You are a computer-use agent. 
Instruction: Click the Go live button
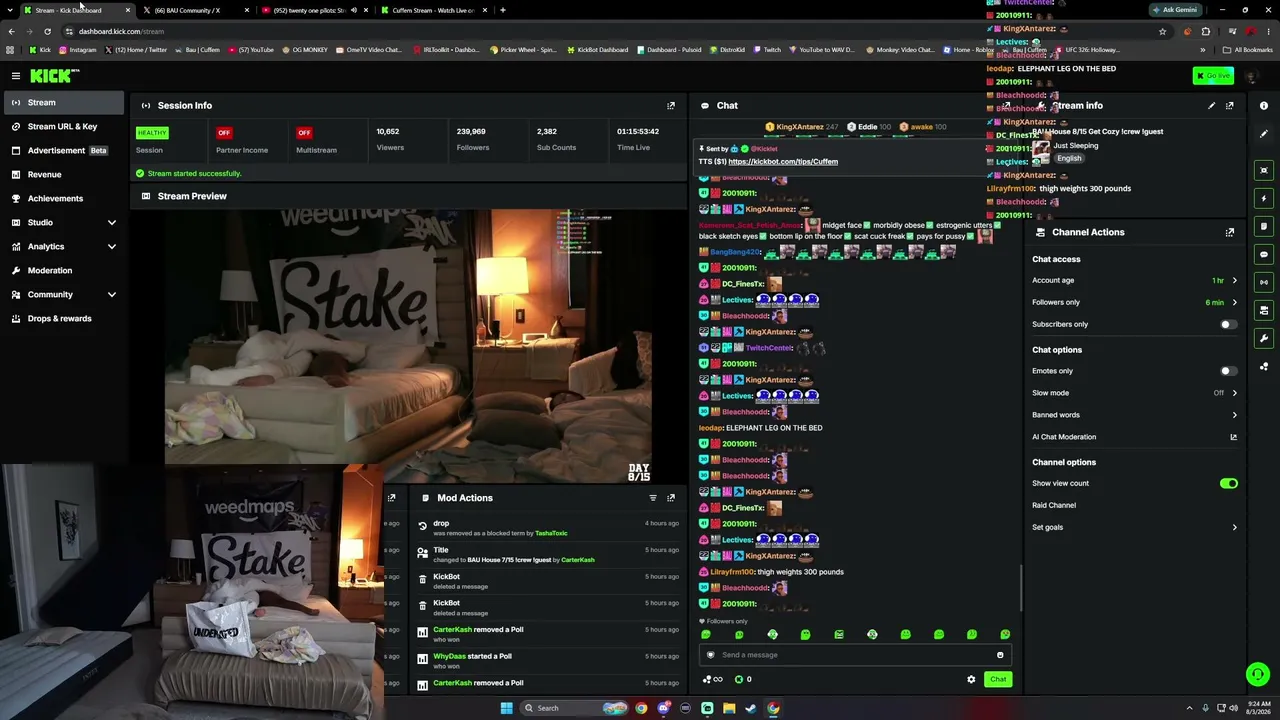tap(1213, 76)
